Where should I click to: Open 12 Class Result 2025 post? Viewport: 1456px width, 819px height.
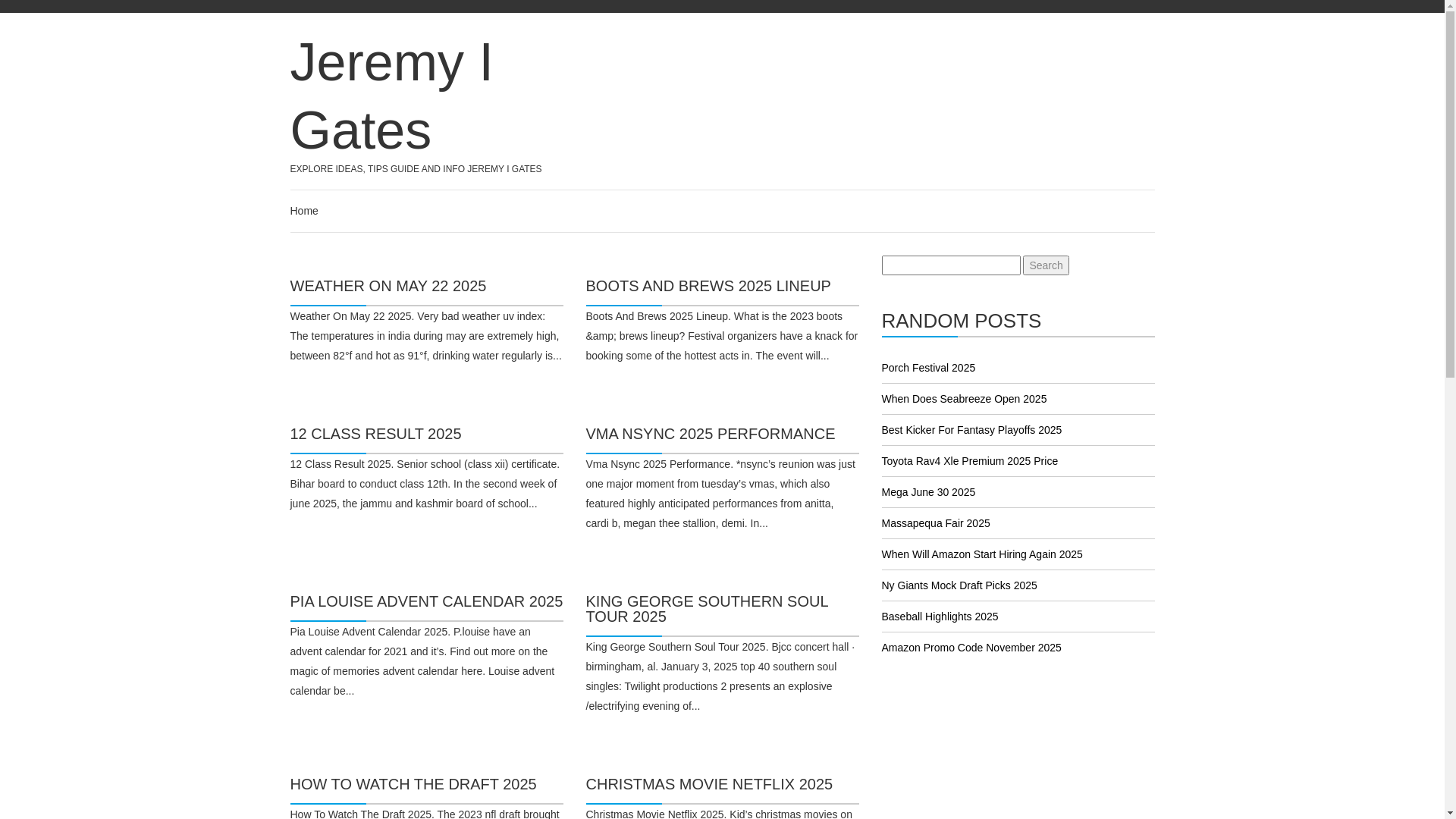(x=375, y=434)
